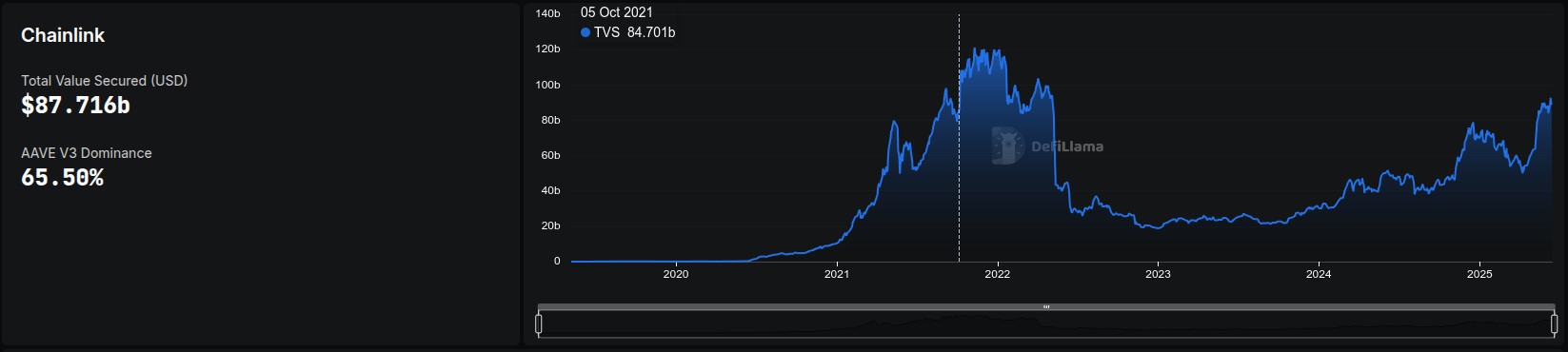Click the Total Value Secured (USD) label

pyautogui.click(x=105, y=81)
